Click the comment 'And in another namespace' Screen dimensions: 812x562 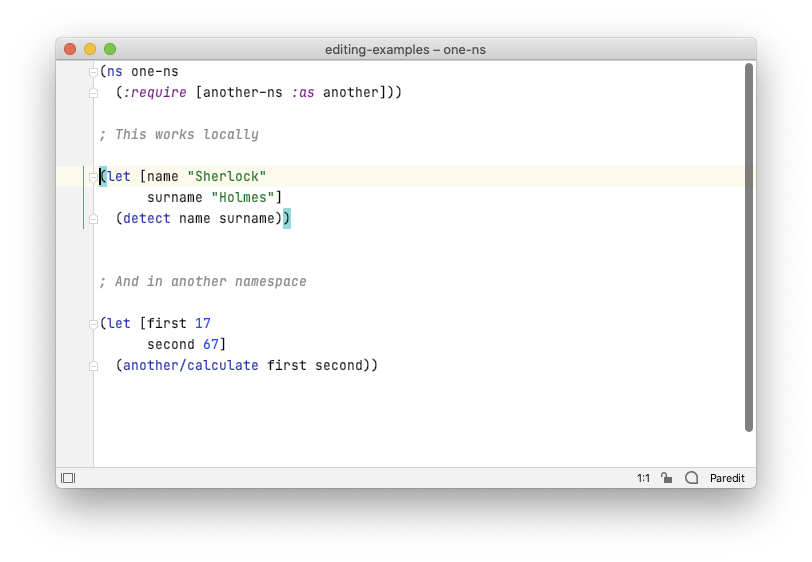point(202,282)
